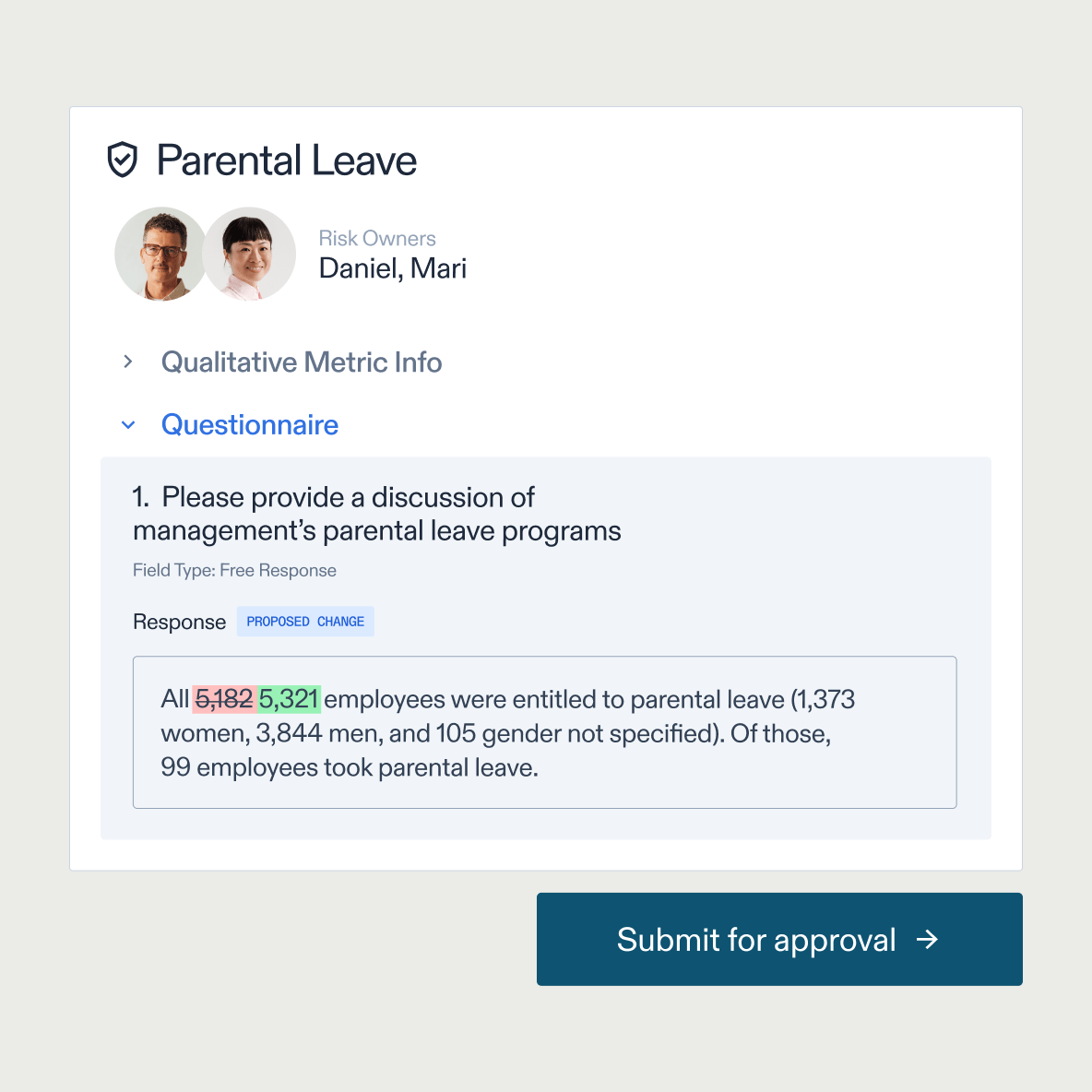
Task: Switch to the Questionnaire section
Action: [250, 425]
